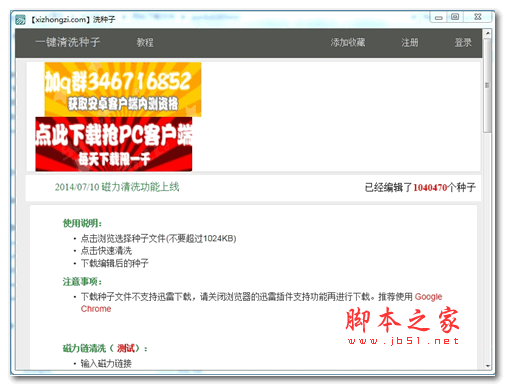Click the app icon in the title bar

20,20
